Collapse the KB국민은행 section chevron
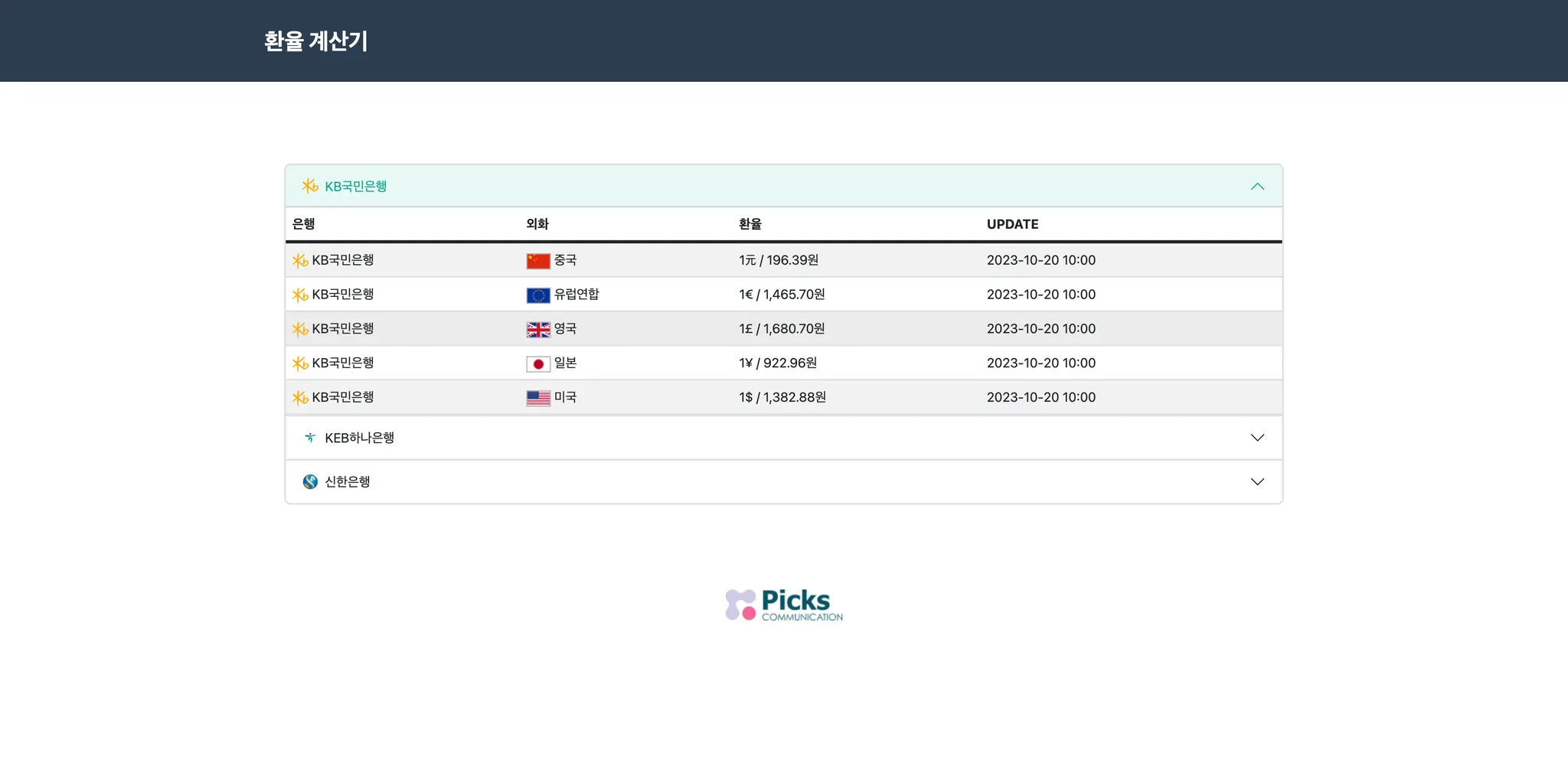This screenshot has height=766, width=1568. (1257, 187)
